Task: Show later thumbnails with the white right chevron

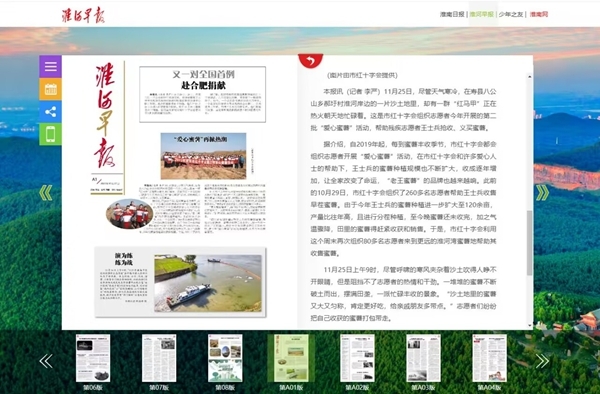Action: coord(542,361)
